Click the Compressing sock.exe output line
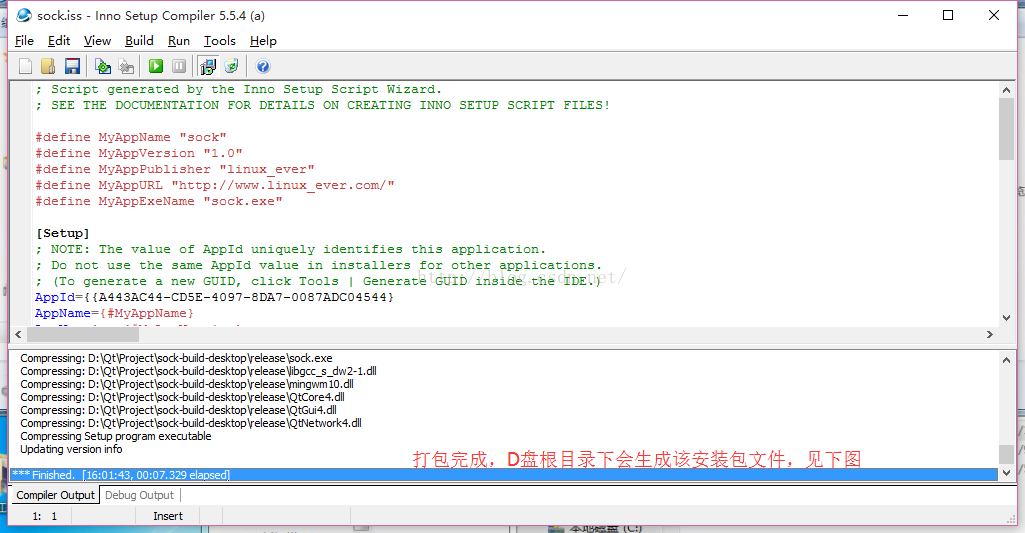The image size is (1025, 533). pos(176,358)
